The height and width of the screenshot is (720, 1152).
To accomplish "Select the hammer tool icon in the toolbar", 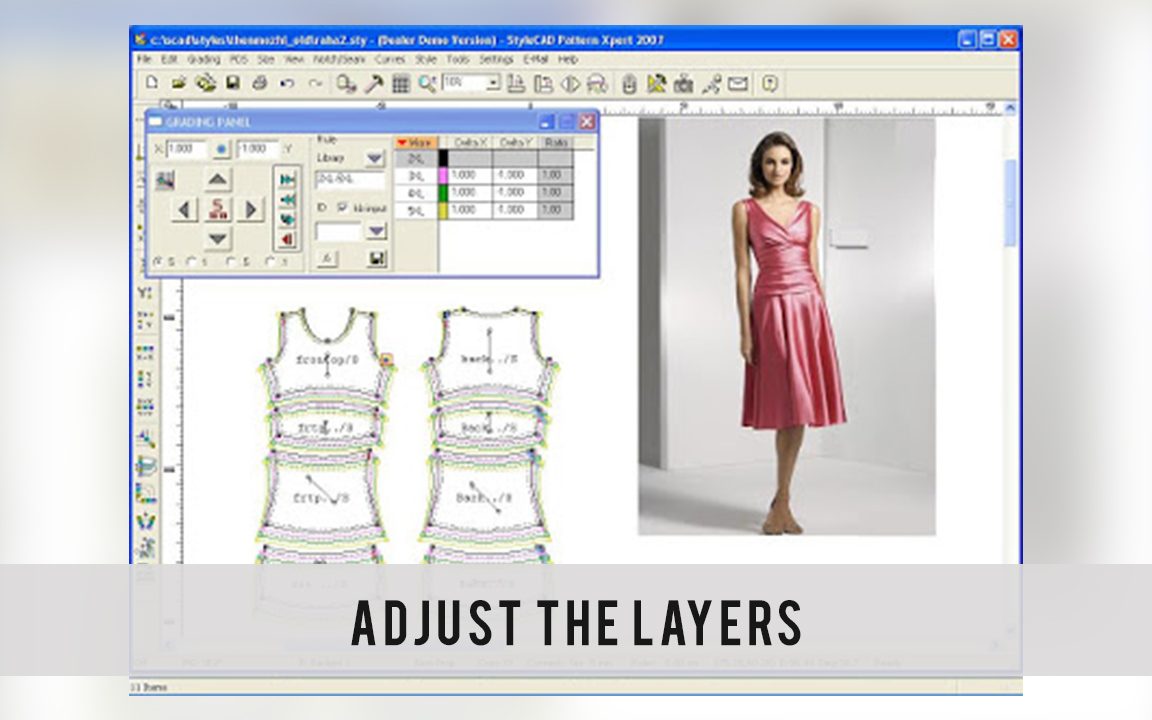I will coord(373,84).
